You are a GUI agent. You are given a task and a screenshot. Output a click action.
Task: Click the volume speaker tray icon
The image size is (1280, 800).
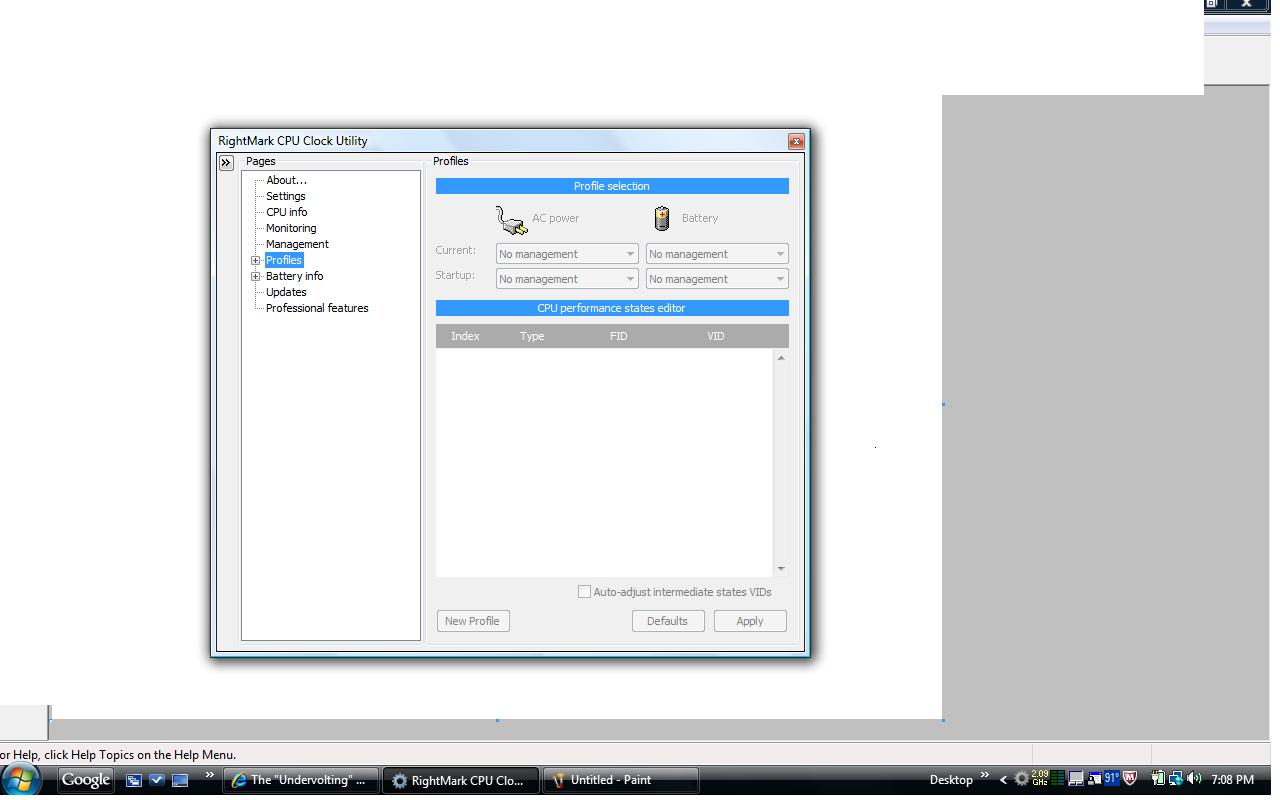[x=1194, y=778]
